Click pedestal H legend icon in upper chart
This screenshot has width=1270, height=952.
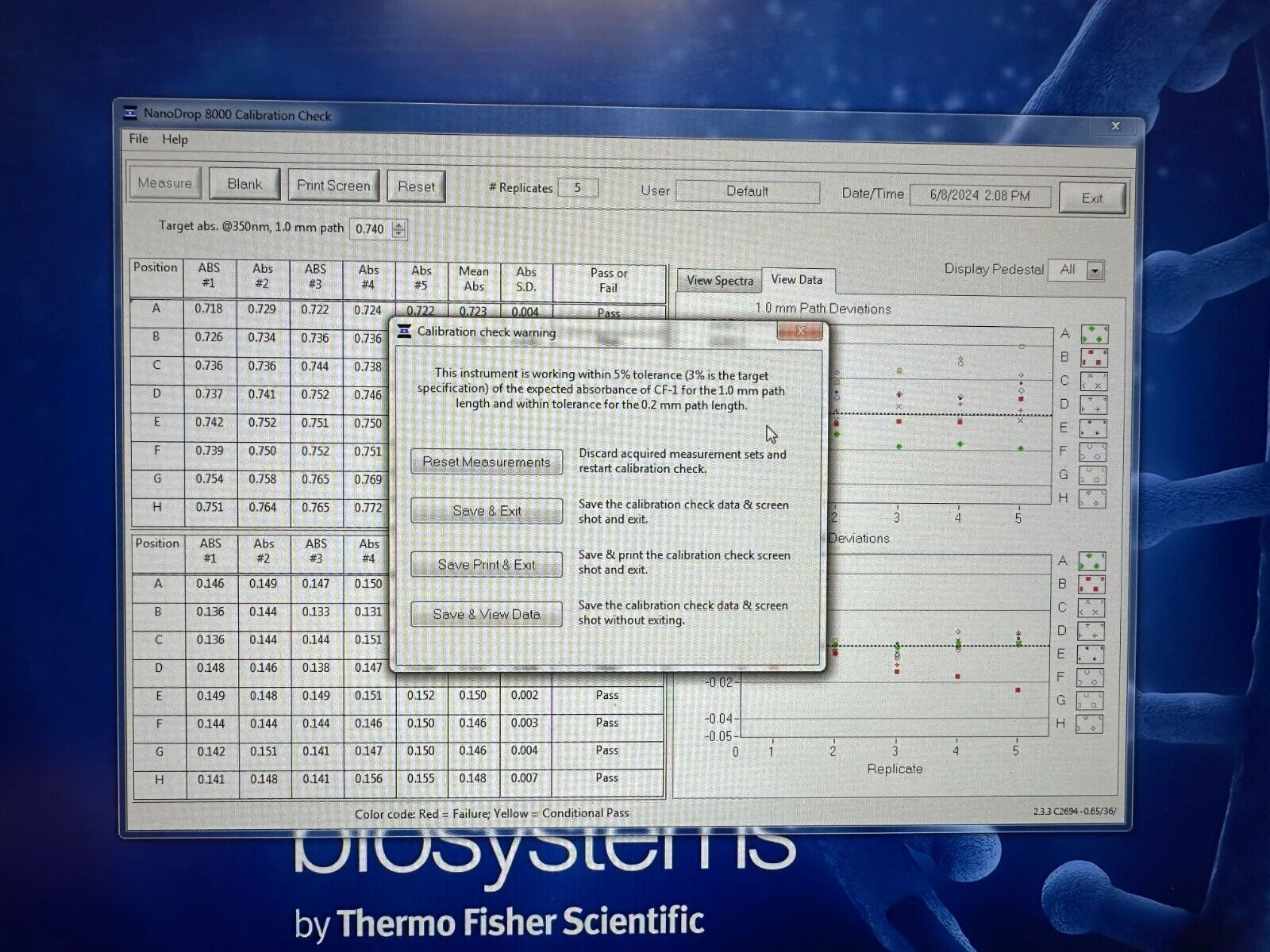click(x=1093, y=499)
